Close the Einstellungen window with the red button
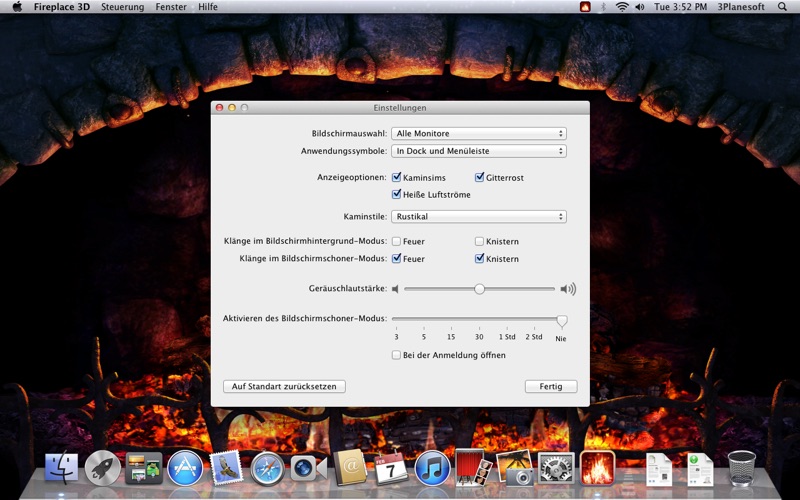800x500 pixels. 220,108
